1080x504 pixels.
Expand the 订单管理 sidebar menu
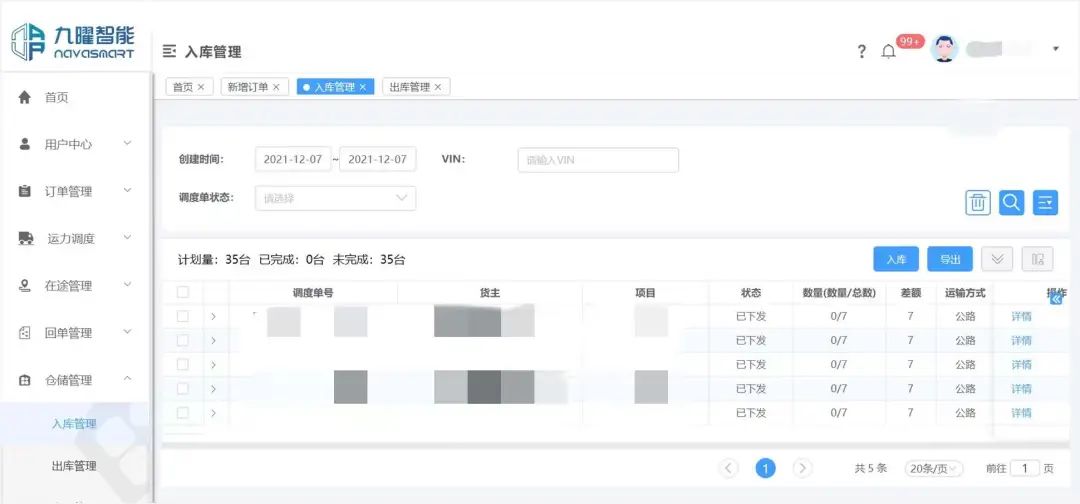(75, 191)
